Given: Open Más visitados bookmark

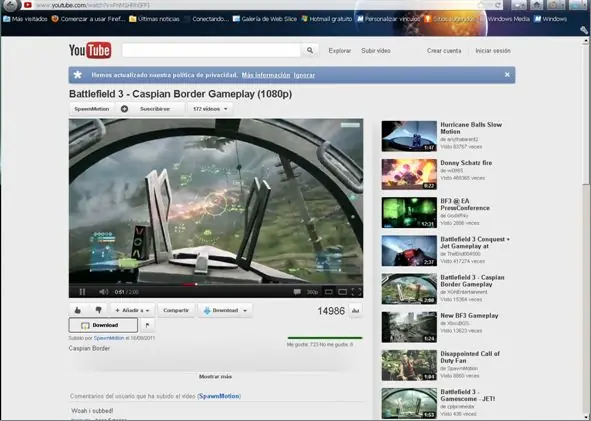Looking at the screenshot, I should point(26,19).
